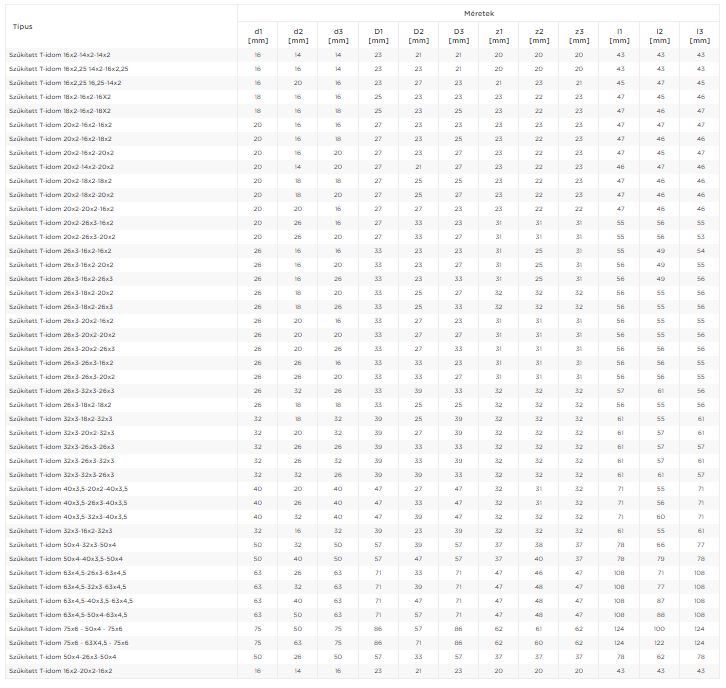
Task: Click row Szűkített T-idom 50x4-40x3,5-50x4
Action: click(363, 559)
